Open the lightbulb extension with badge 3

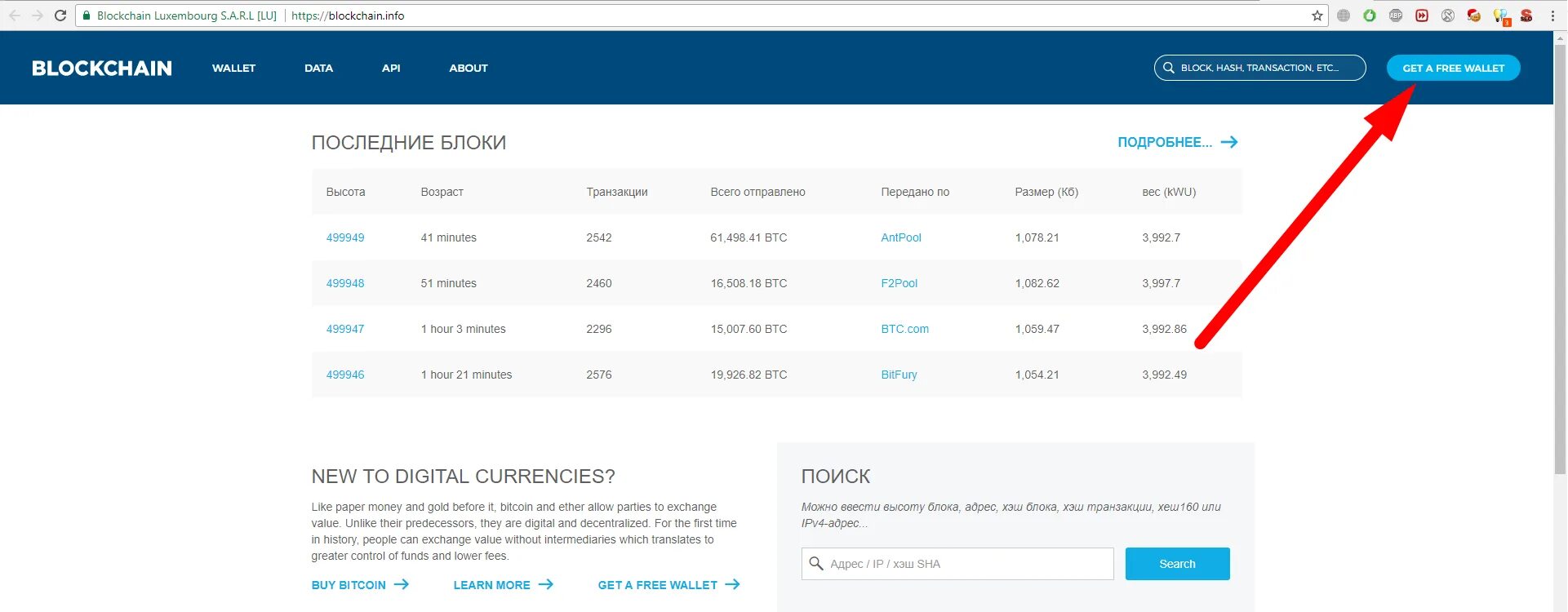click(x=1501, y=16)
